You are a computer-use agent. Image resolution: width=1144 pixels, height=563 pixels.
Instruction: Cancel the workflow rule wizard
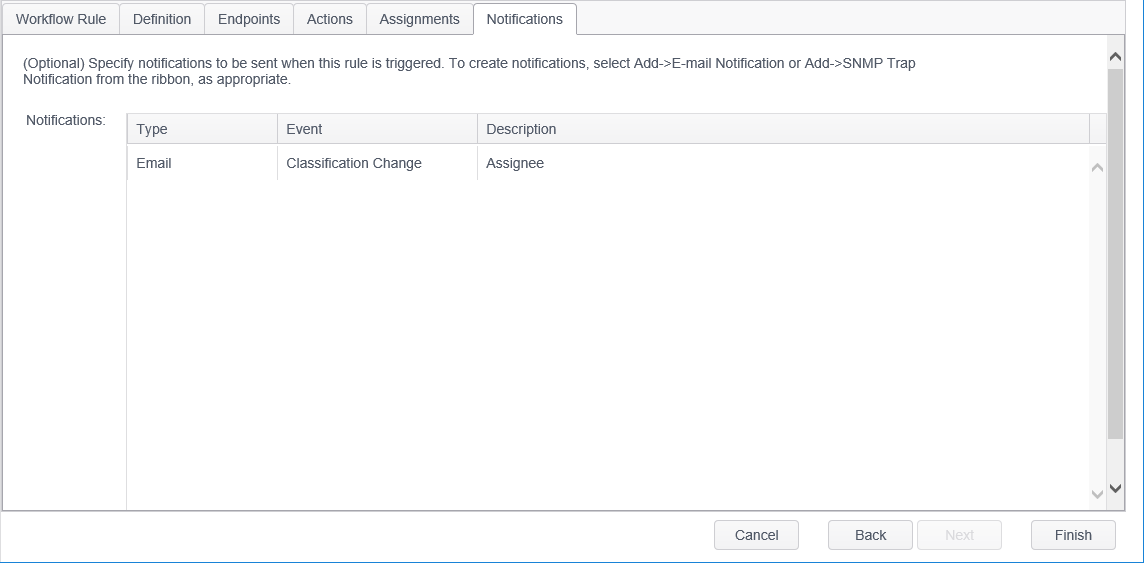click(756, 535)
